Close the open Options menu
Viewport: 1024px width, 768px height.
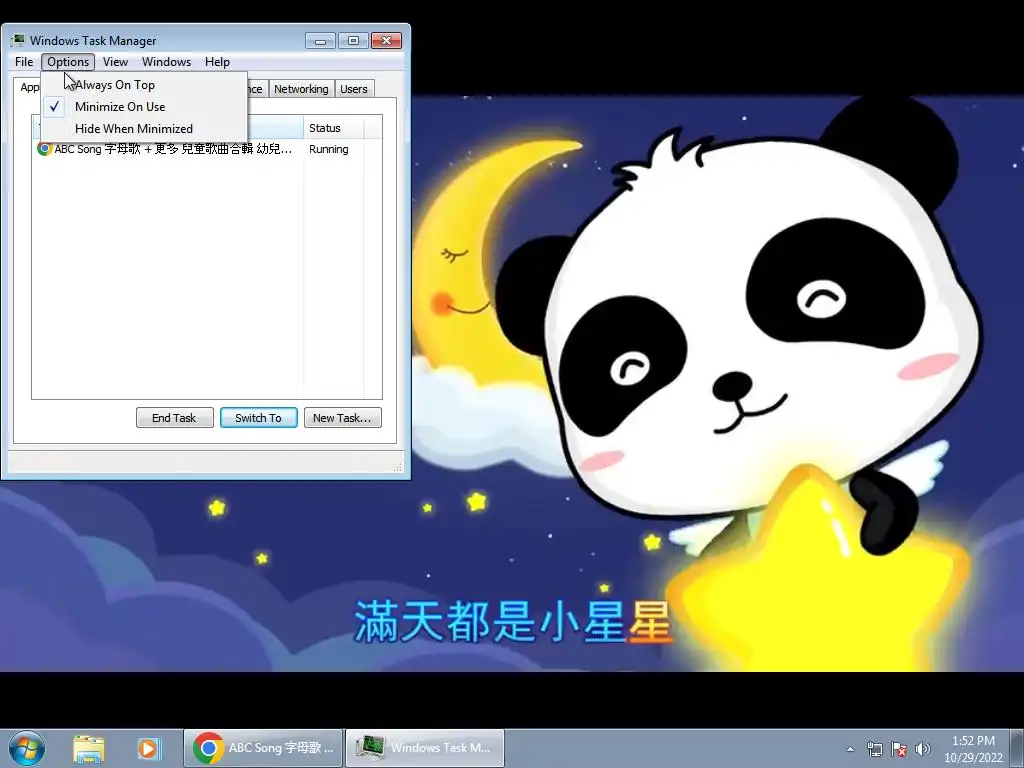(x=68, y=61)
